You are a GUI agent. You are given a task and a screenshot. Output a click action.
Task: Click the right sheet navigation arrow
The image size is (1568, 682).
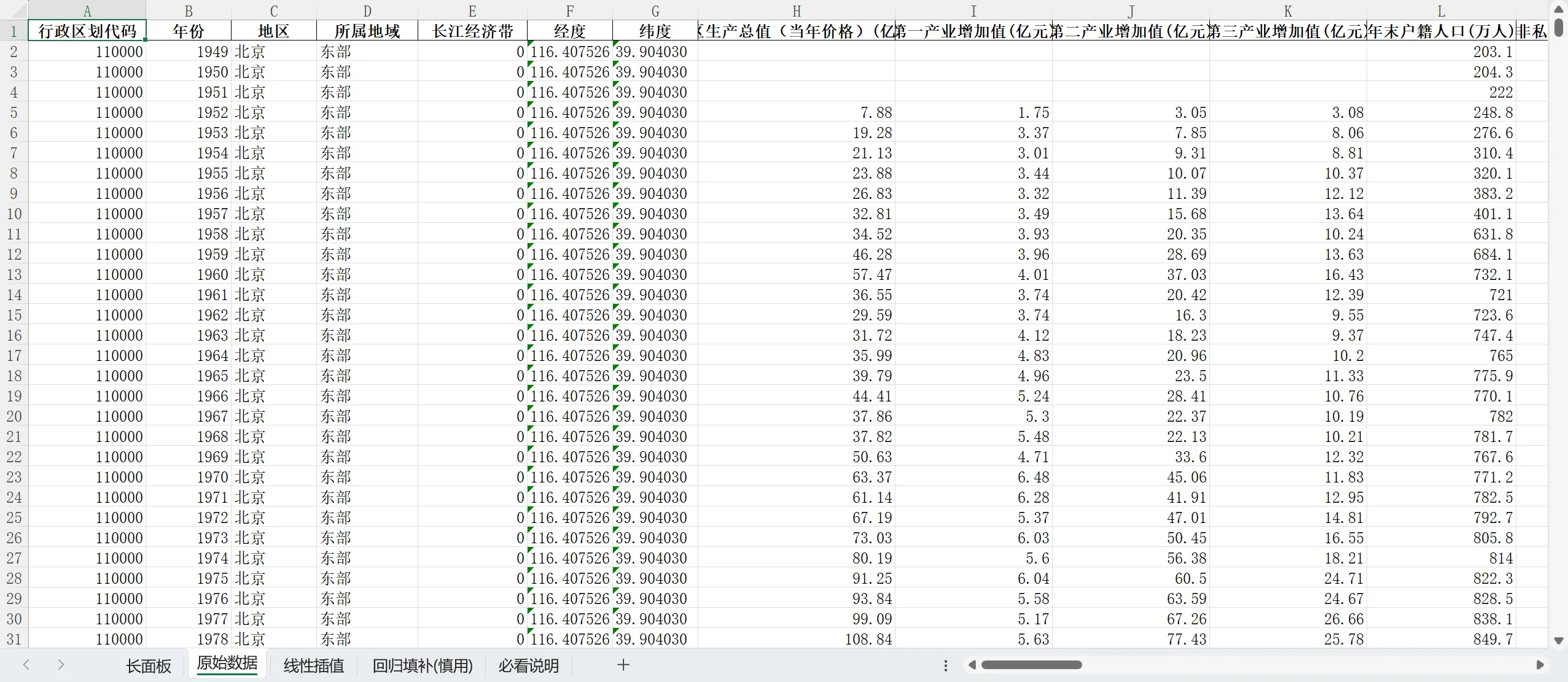(x=61, y=665)
